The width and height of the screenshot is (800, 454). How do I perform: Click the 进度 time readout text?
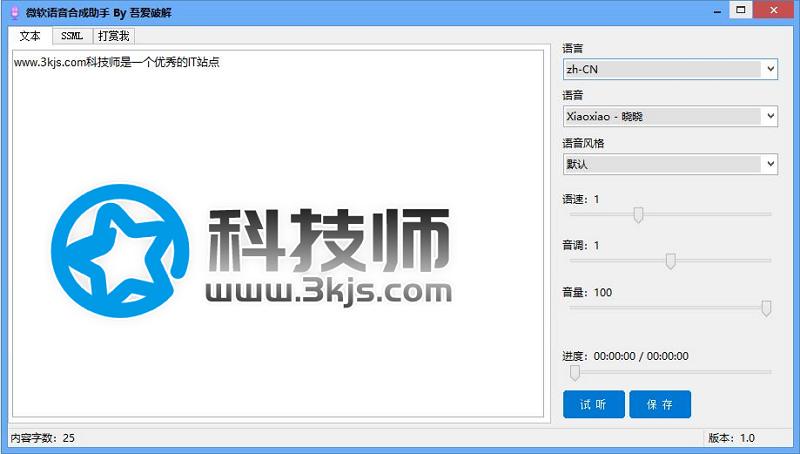tap(626, 356)
